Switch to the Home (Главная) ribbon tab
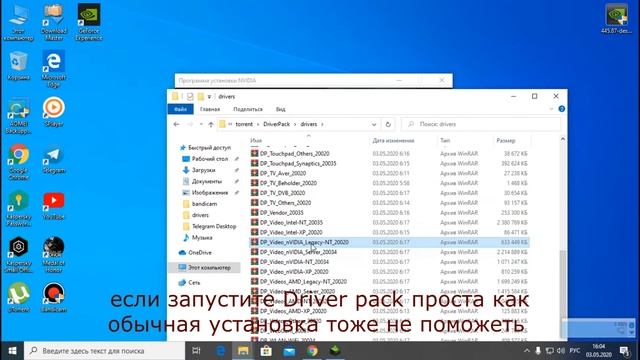Image resolution: width=640 pixels, height=360 pixels. point(210,109)
